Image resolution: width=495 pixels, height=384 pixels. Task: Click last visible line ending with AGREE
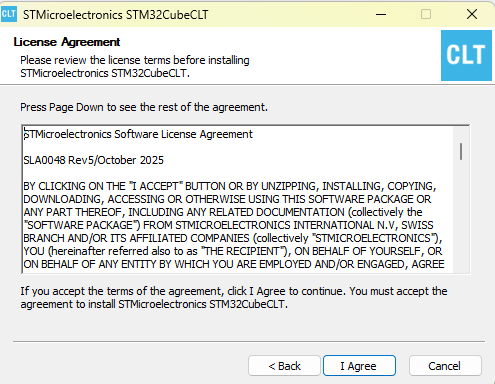[x=234, y=264]
